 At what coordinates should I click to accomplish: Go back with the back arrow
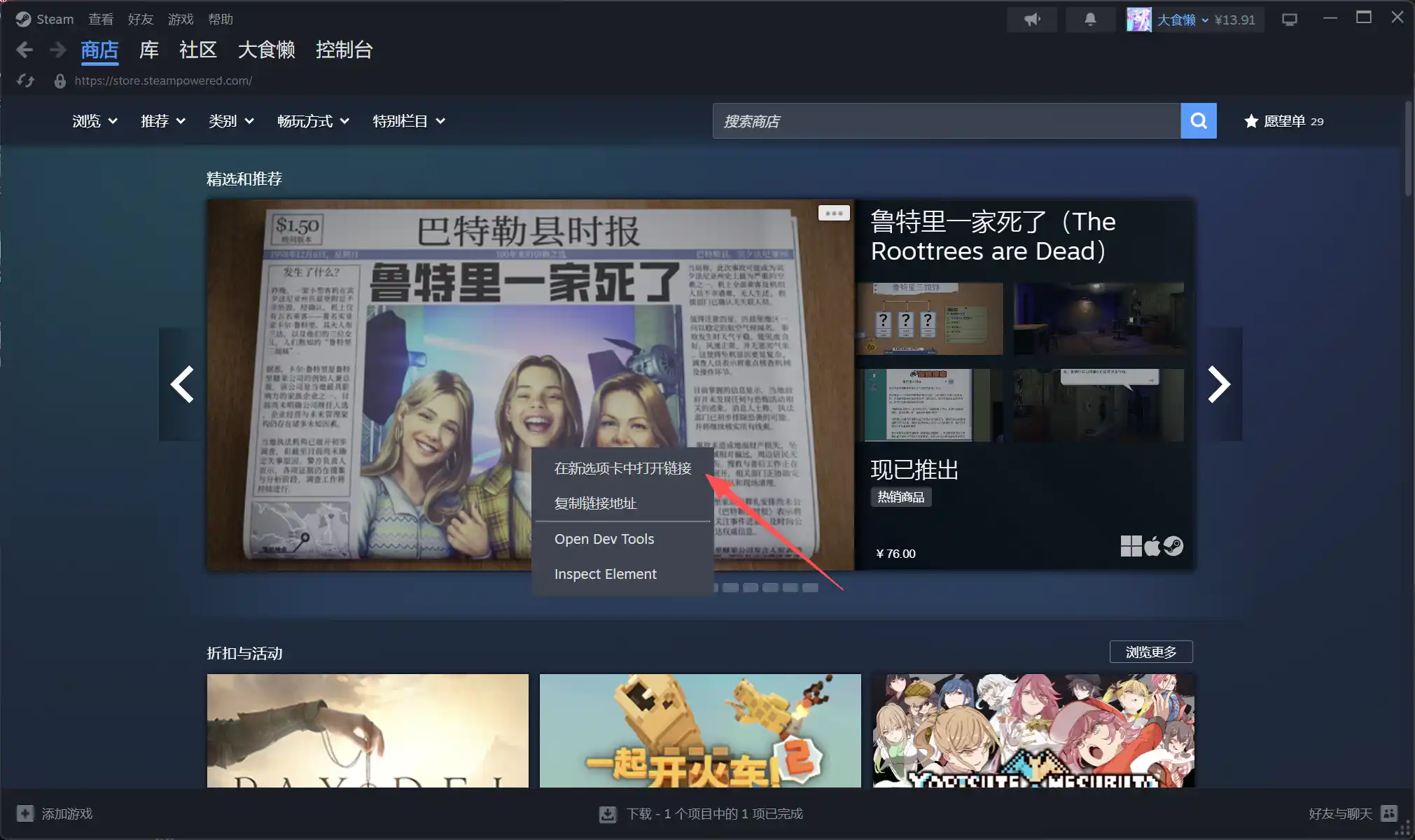click(25, 50)
